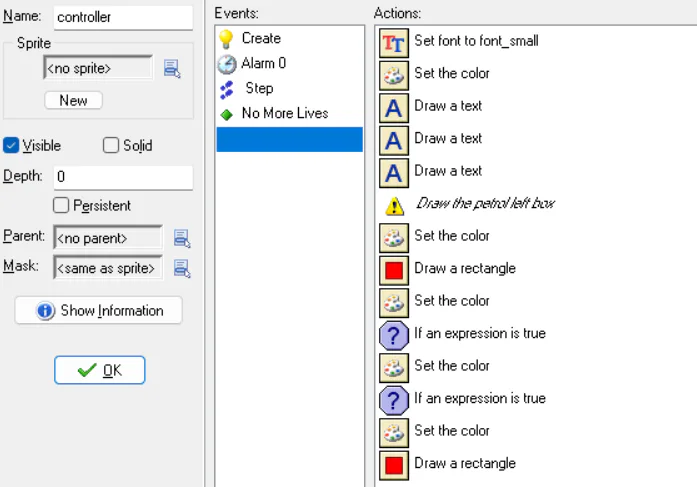Open the Mask sprite selection menu
697x487 pixels.
click(182, 268)
